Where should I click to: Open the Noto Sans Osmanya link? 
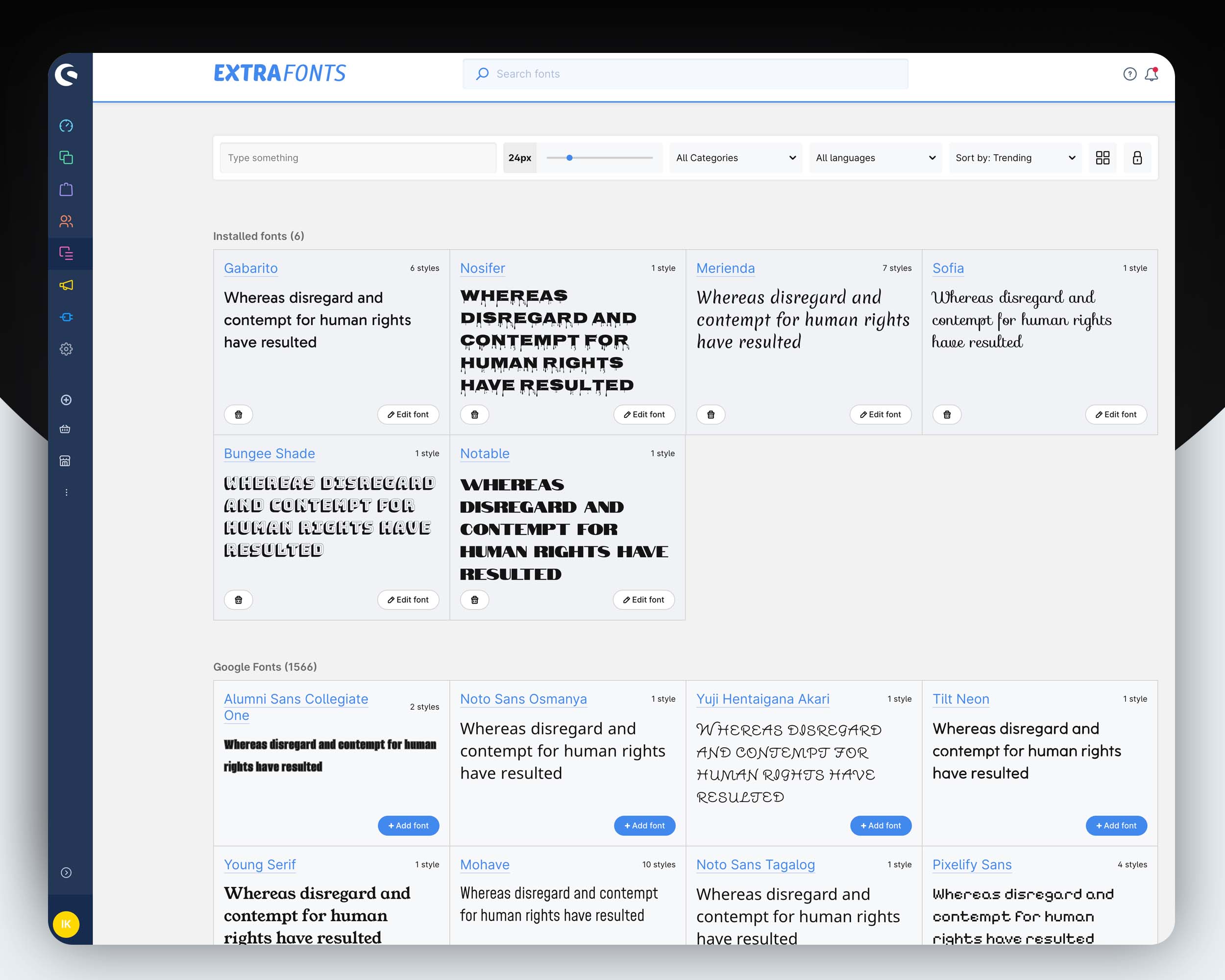coord(523,699)
